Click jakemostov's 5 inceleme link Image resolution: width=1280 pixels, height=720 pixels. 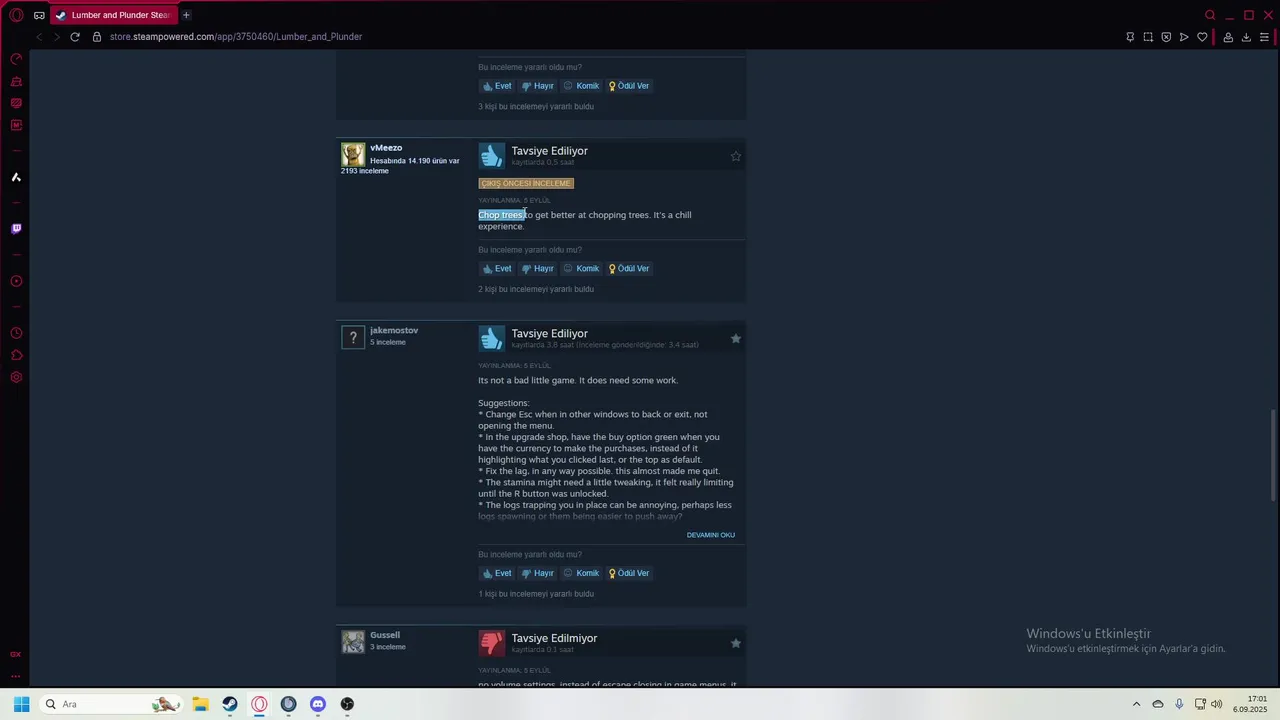(388, 342)
